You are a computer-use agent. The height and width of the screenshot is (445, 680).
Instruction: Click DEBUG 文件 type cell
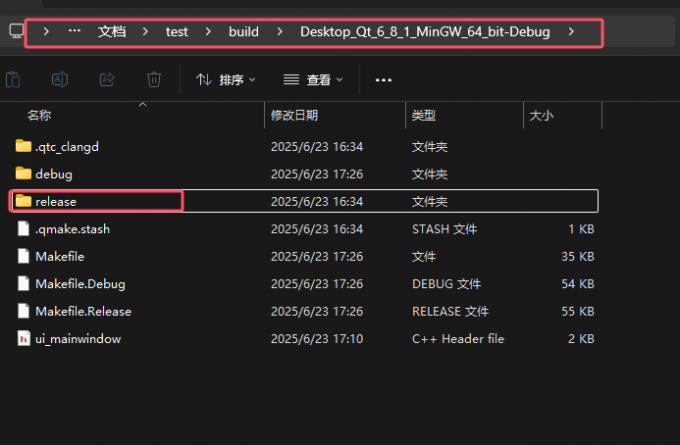[x=446, y=284]
